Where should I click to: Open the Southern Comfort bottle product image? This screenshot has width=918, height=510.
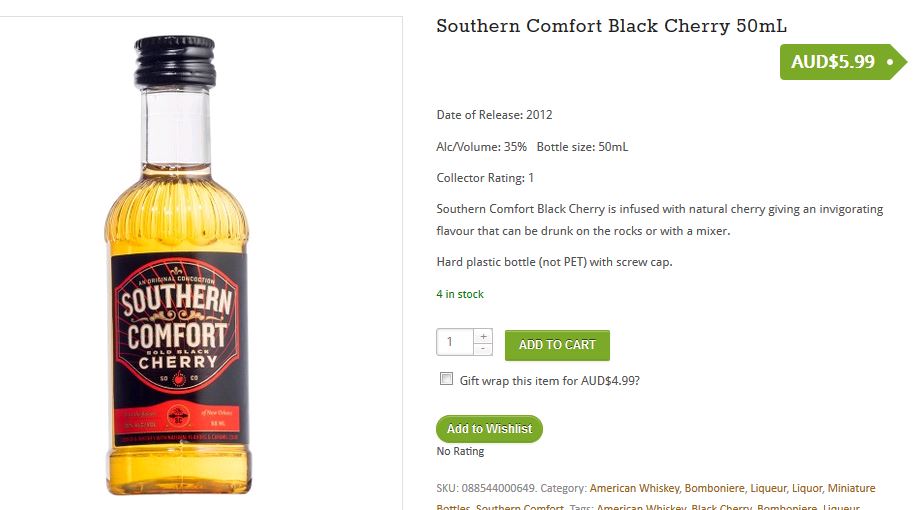178,265
